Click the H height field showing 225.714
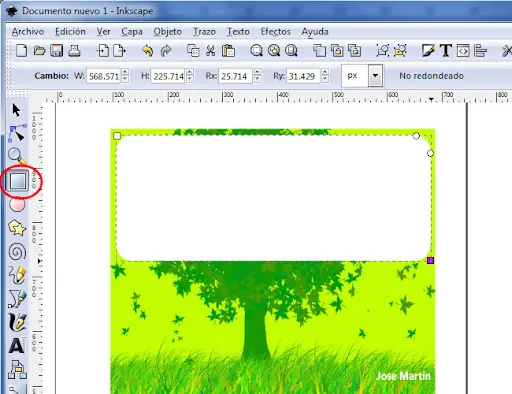The image size is (512, 394). [x=168, y=76]
